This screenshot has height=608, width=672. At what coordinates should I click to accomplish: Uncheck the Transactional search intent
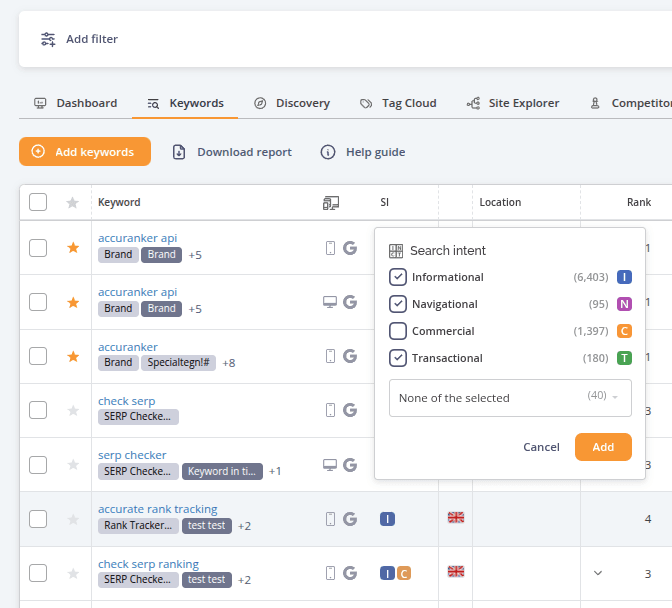[x=398, y=358]
